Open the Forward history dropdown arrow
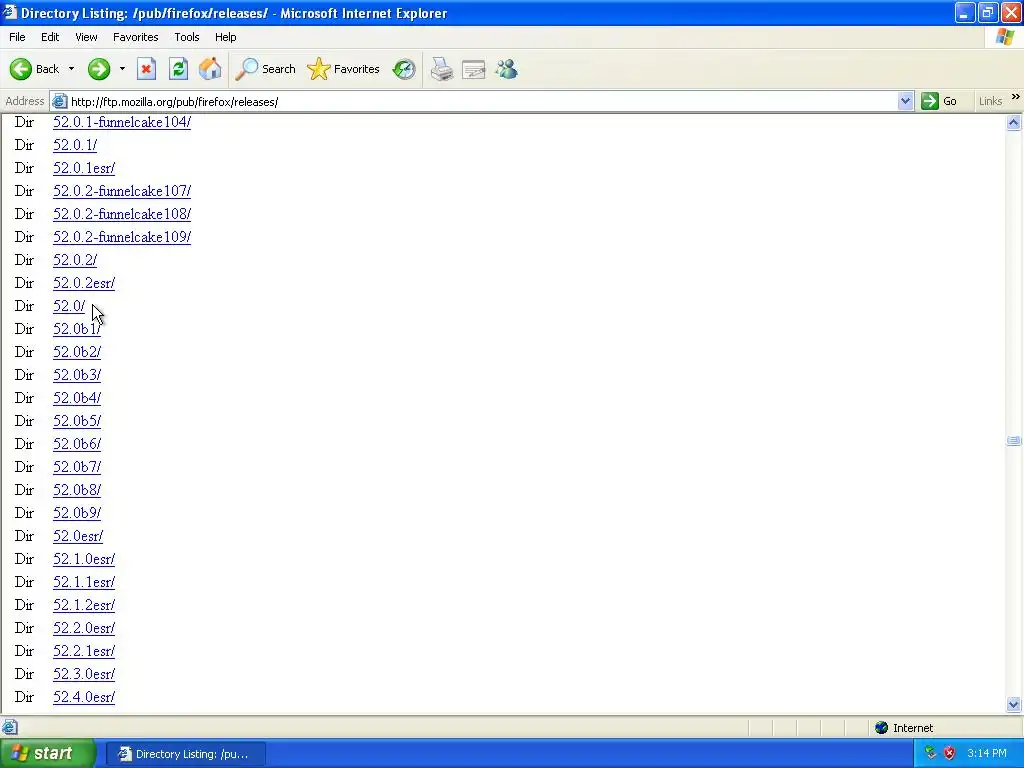The image size is (1024, 768). pyautogui.click(x=122, y=69)
